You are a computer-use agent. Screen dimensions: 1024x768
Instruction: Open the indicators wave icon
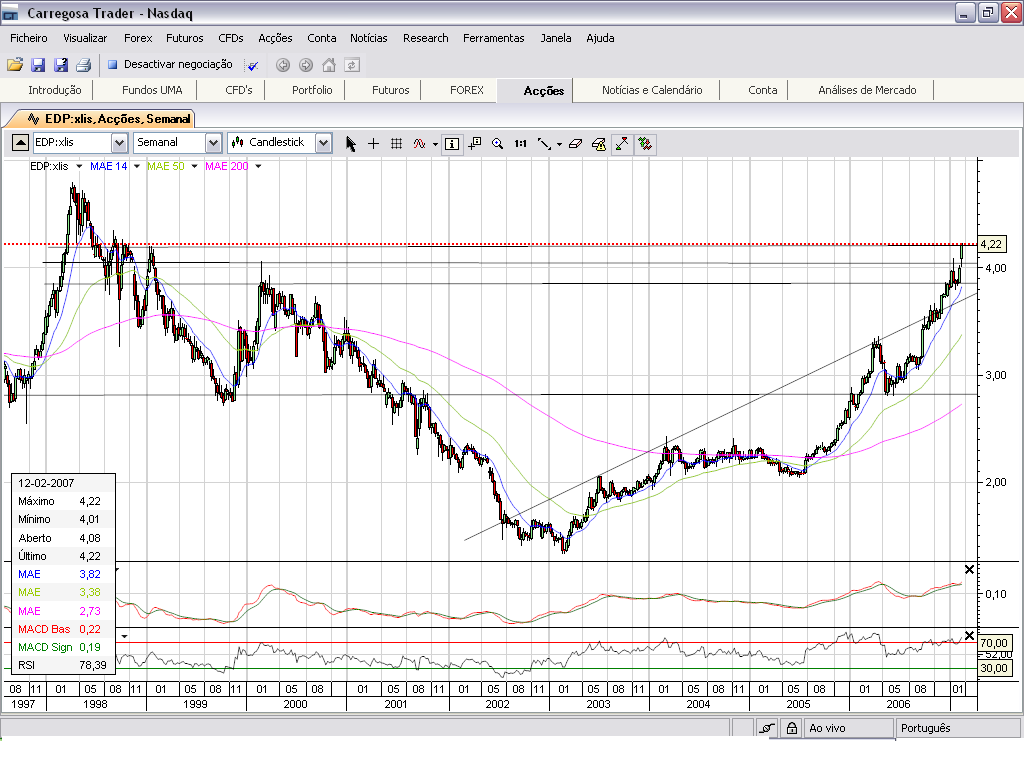(419, 143)
